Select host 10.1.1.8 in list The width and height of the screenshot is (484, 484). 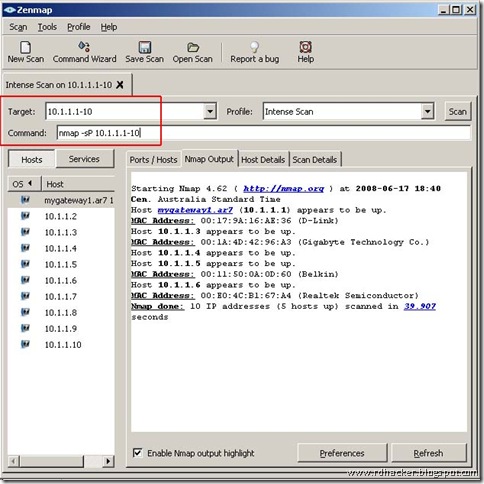tap(61, 313)
